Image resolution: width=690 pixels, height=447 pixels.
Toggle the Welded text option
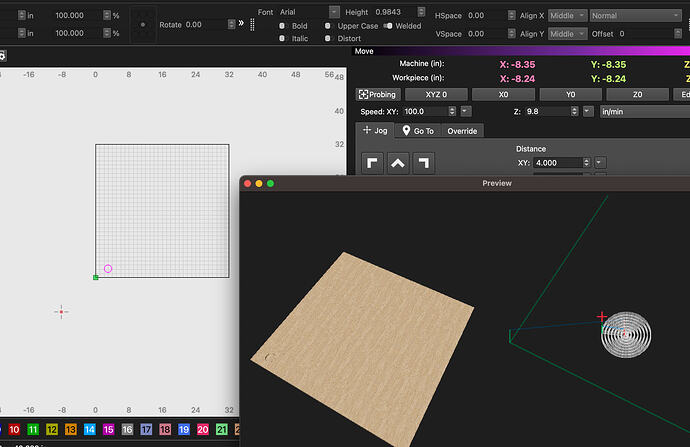[388, 26]
